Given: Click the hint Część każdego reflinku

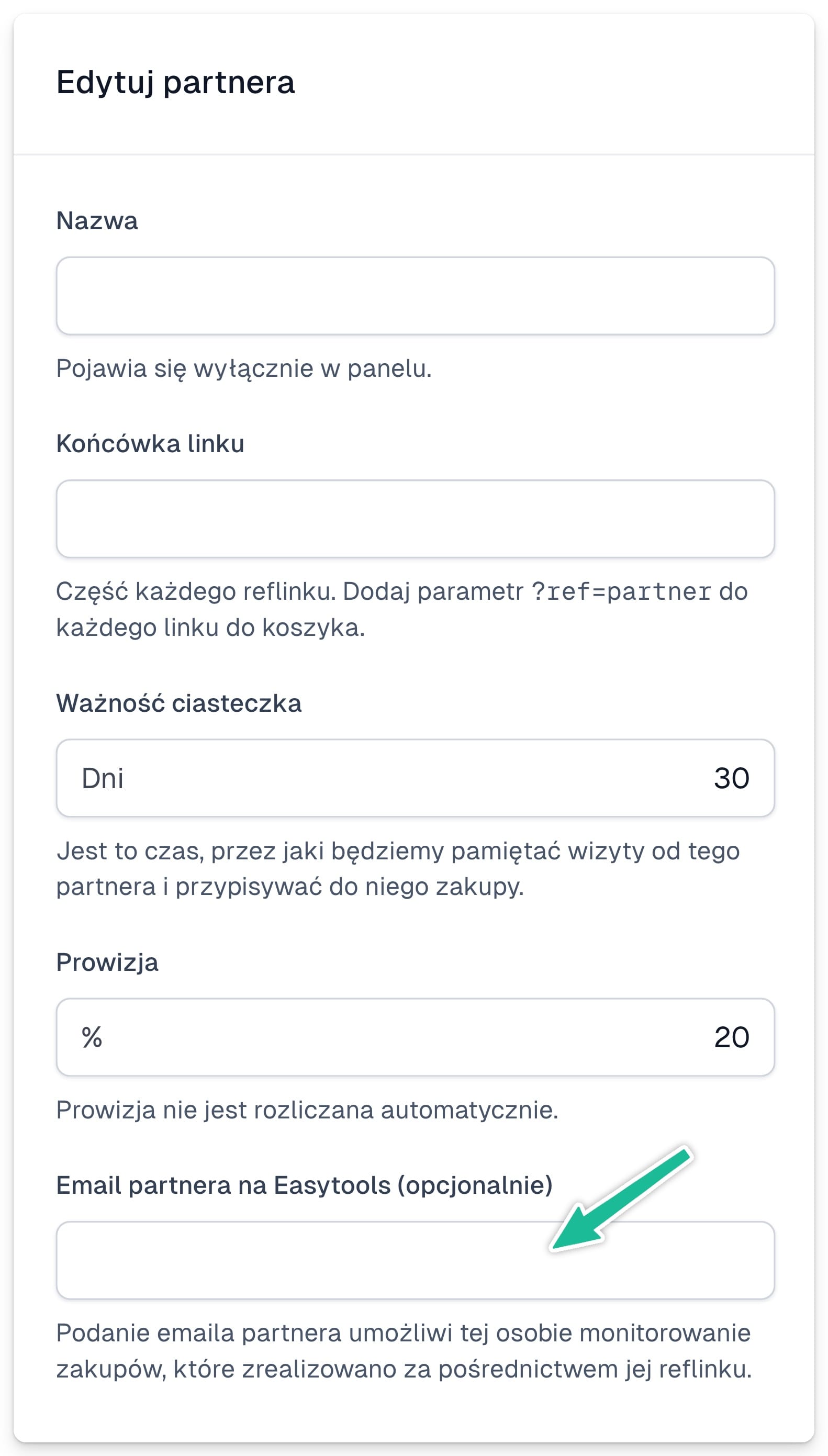Looking at the screenshot, I should pos(401,610).
